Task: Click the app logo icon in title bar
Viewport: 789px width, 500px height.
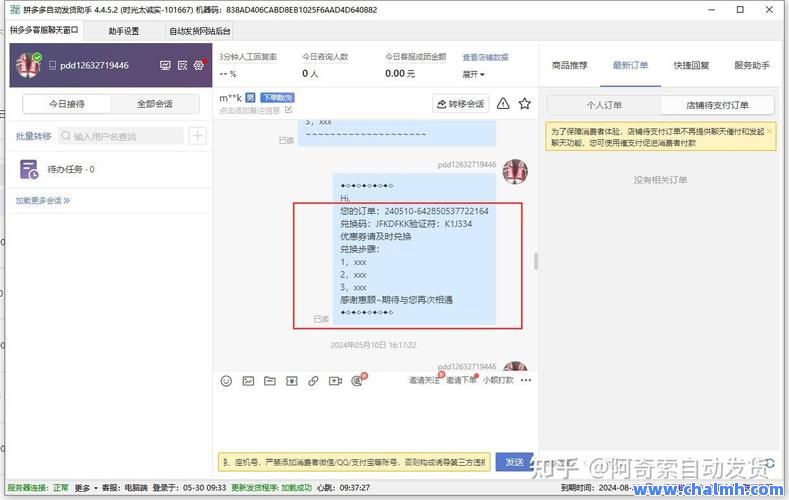Action: [x=15, y=10]
